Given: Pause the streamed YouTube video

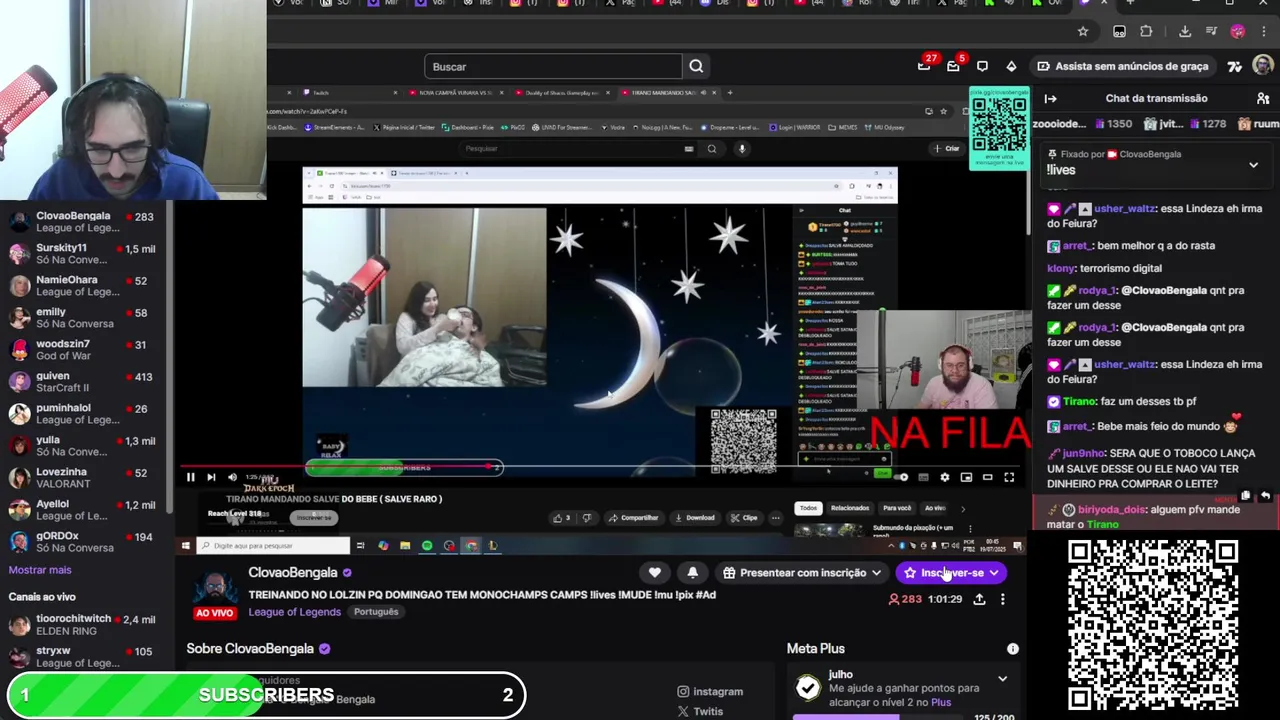Looking at the screenshot, I should pyautogui.click(x=190, y=478).
